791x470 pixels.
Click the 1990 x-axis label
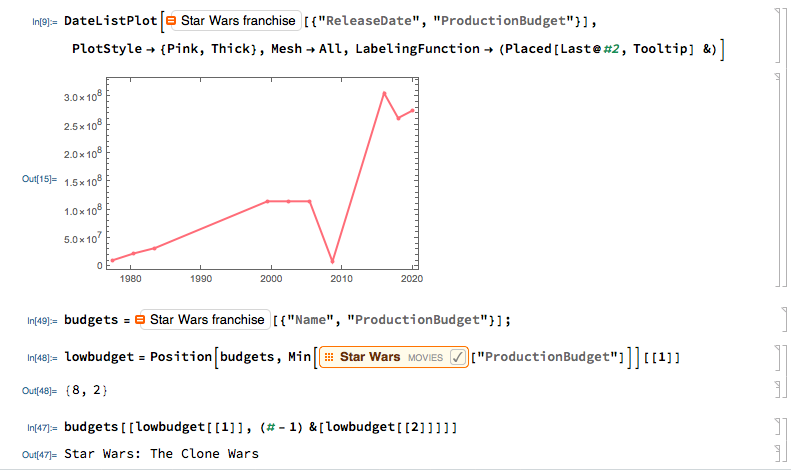point(201,279)
